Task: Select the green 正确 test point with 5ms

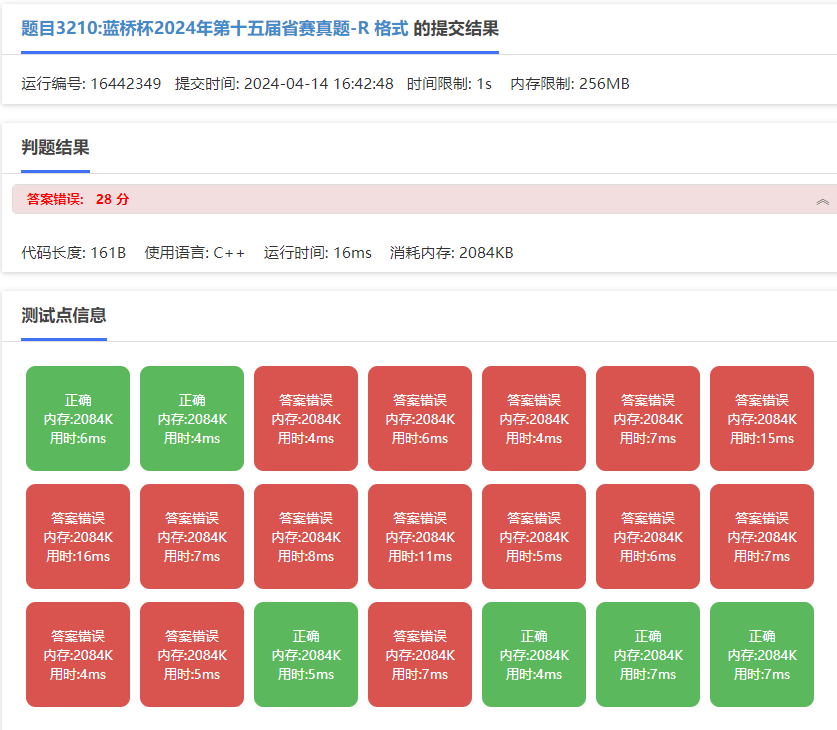Action: tap(306, 654)
